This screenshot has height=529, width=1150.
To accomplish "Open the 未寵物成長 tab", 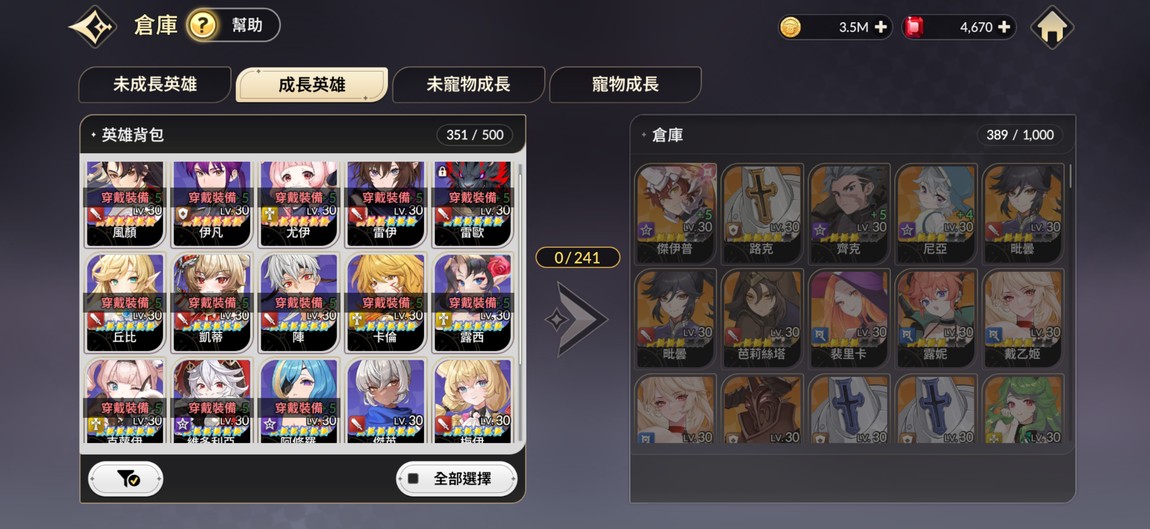I will [468, 84].
